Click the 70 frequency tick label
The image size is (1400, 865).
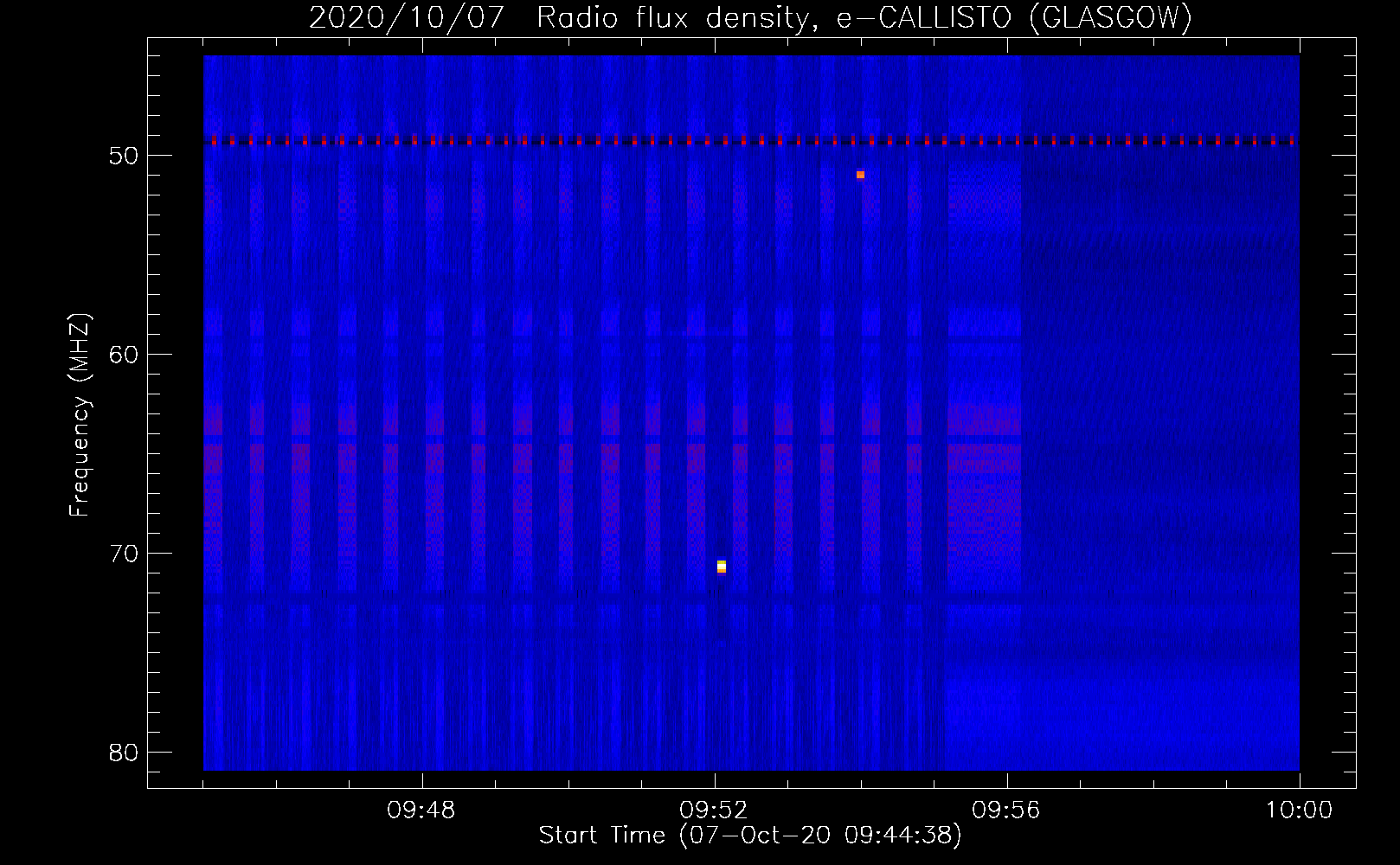tap(124, 554)
